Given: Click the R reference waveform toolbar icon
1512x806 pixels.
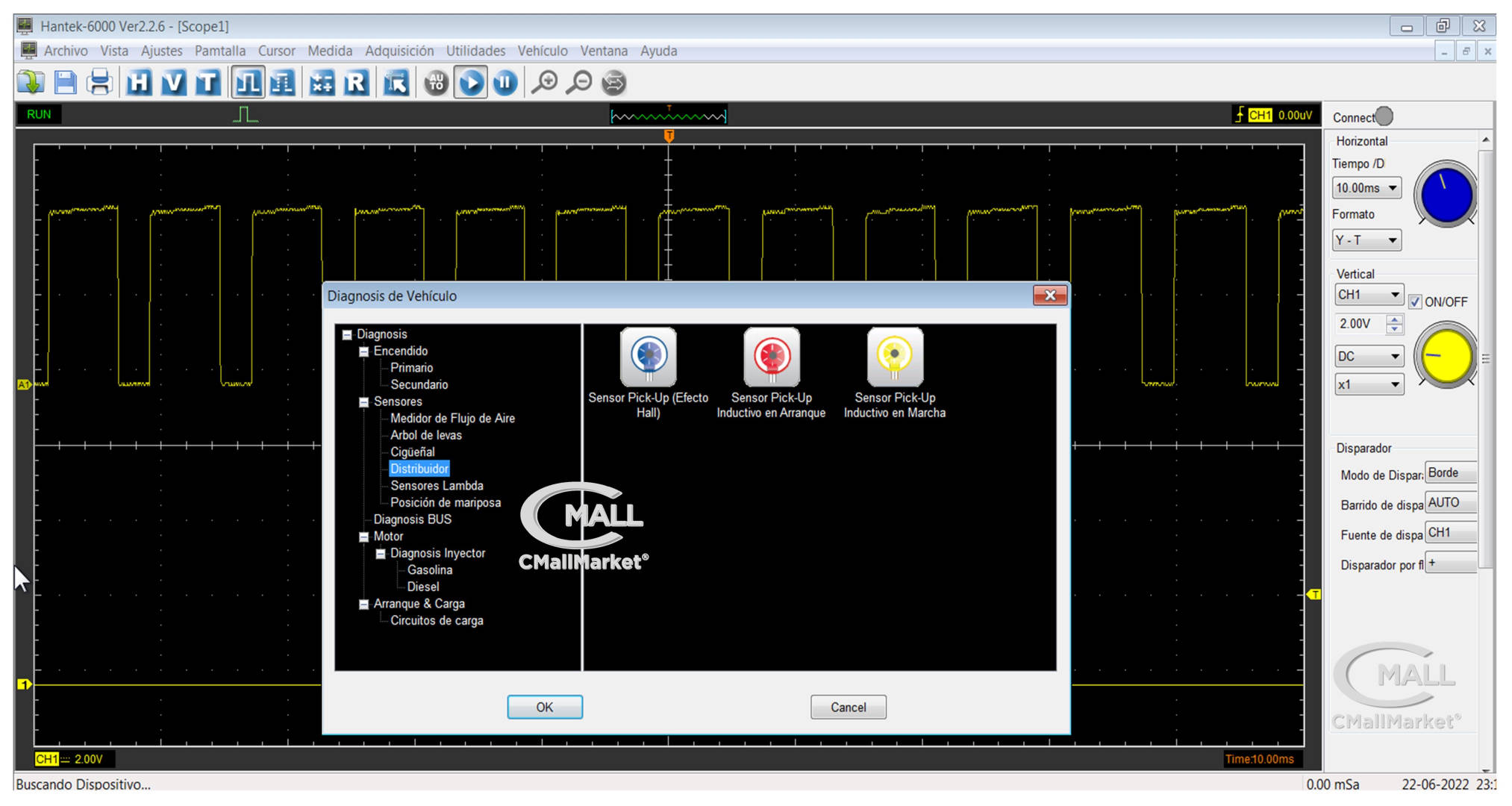Looking at the screenshot, I should (x=357, y=82).
